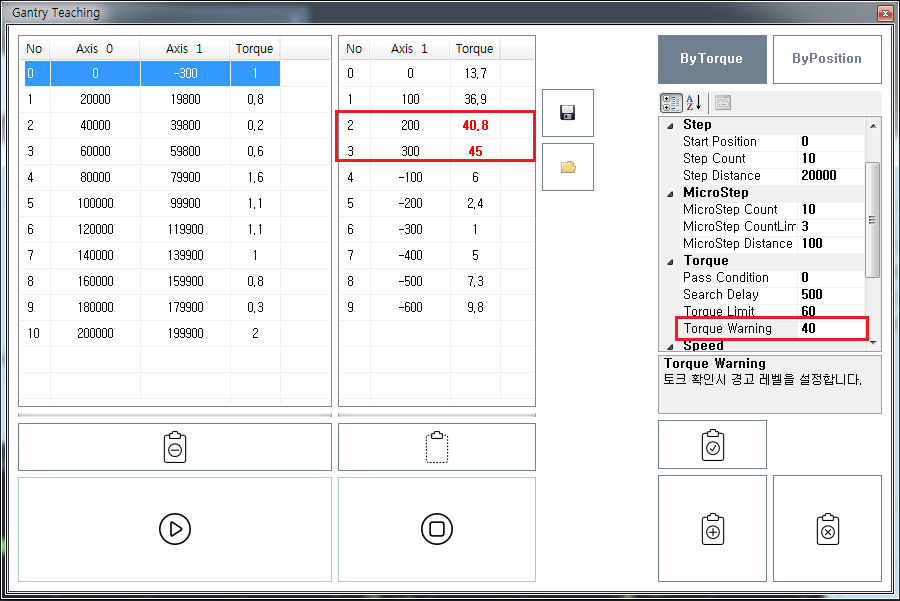Click the stop button
Image resolution: width=900 pixels, height=601 pixels.
(x=436, y=529)
